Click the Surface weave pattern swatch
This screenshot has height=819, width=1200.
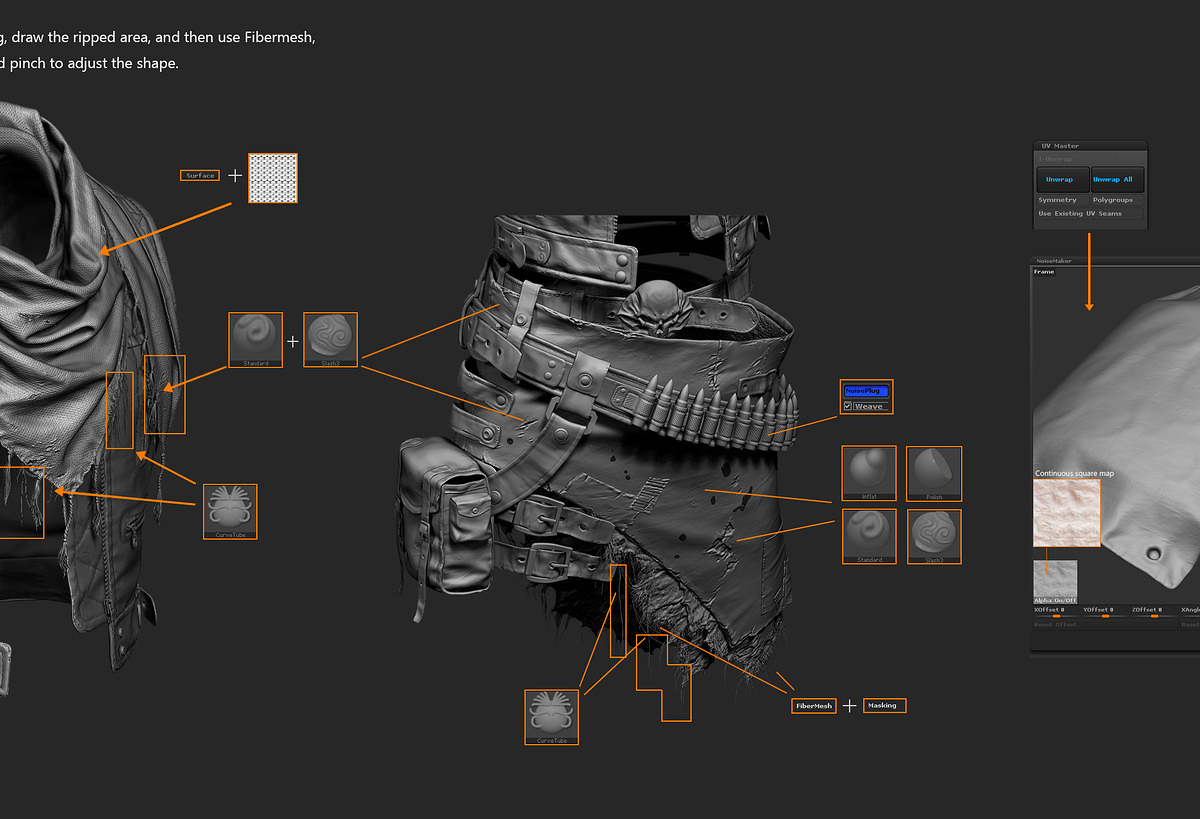(273, 179)
